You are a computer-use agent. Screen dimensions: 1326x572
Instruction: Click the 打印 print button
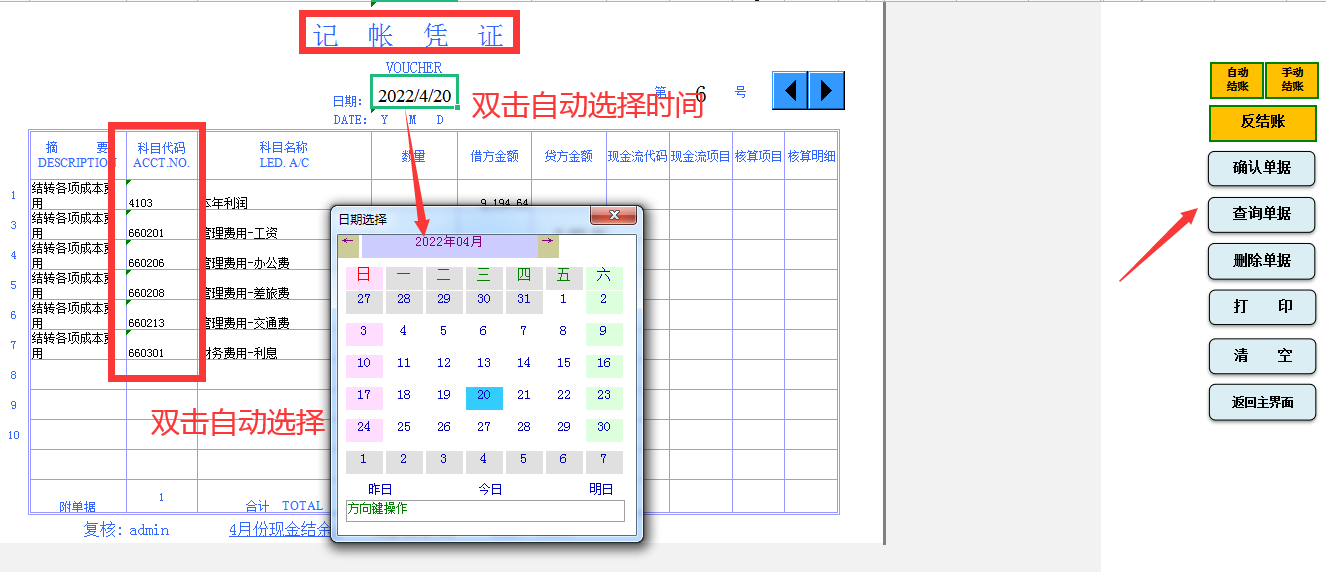click(1261, 307)
